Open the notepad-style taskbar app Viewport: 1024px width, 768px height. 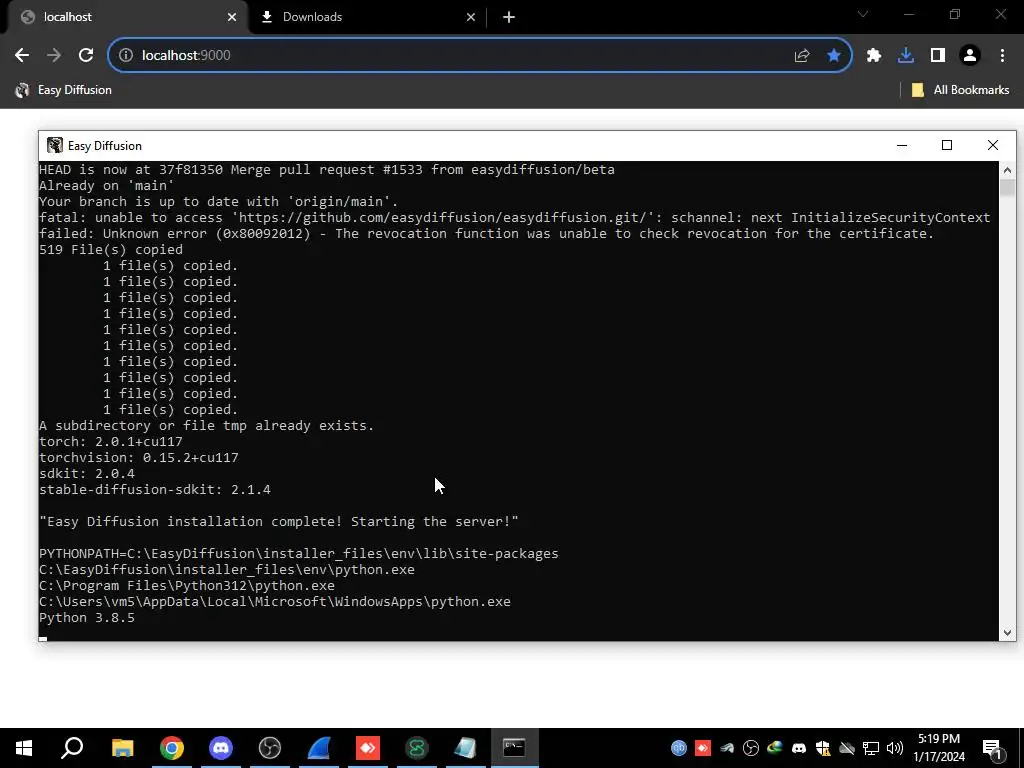[465, 748]
